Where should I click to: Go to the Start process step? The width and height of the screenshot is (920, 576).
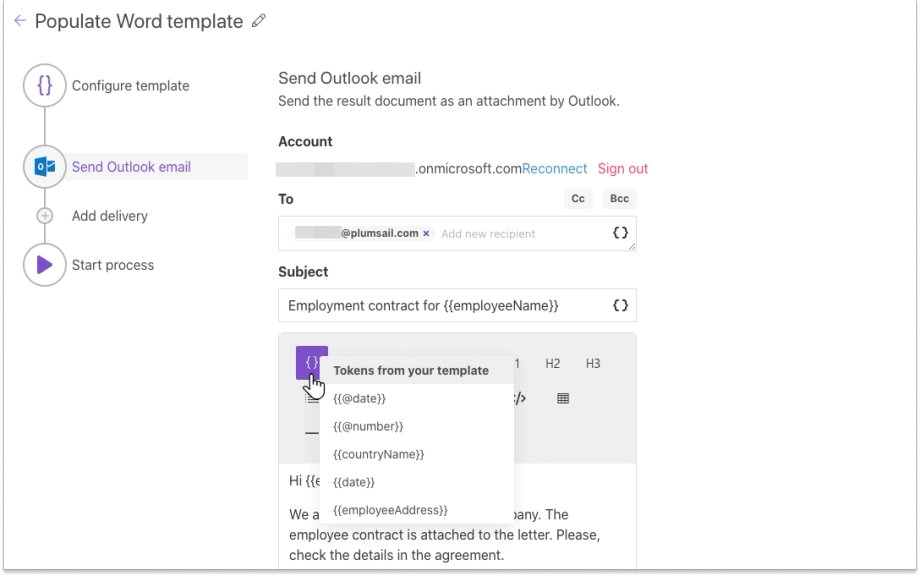[x=113, y=265]
